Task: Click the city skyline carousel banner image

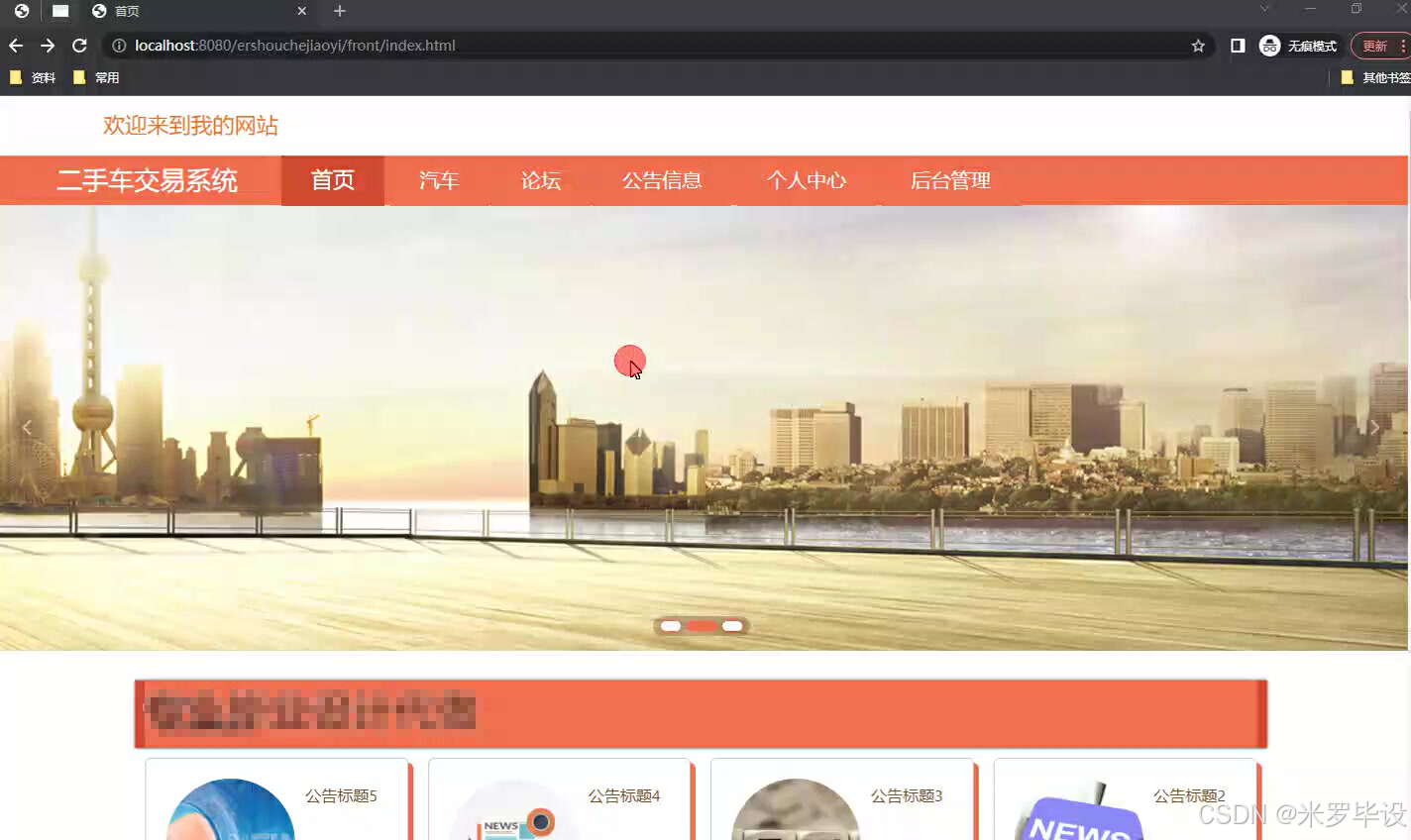Action: click(x=704, y=428)
